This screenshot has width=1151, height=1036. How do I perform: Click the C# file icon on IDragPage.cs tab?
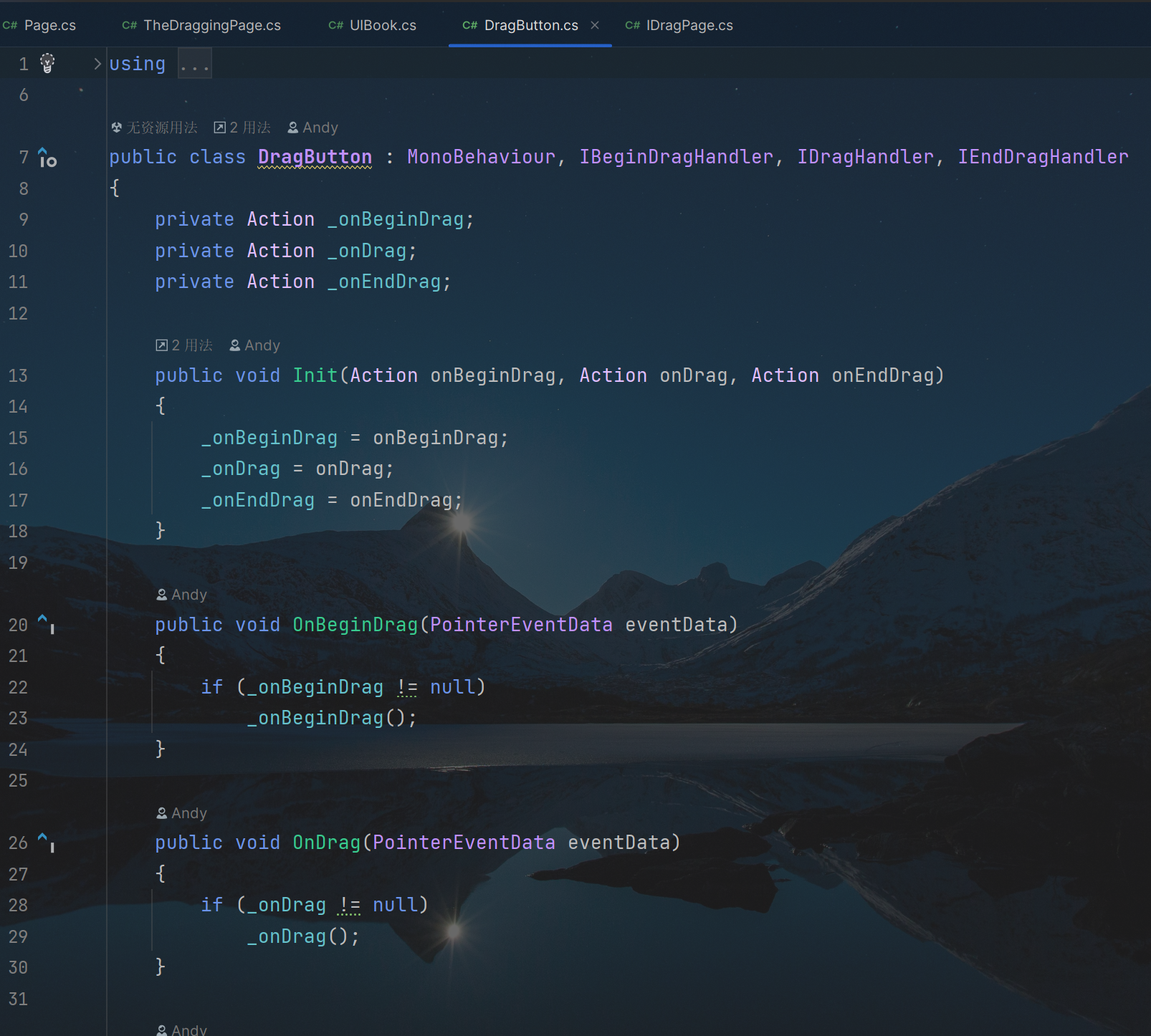[632, 25]
